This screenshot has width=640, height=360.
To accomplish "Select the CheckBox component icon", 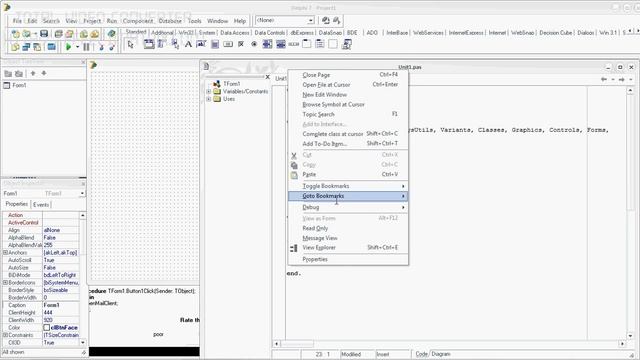I will point(241,44).
